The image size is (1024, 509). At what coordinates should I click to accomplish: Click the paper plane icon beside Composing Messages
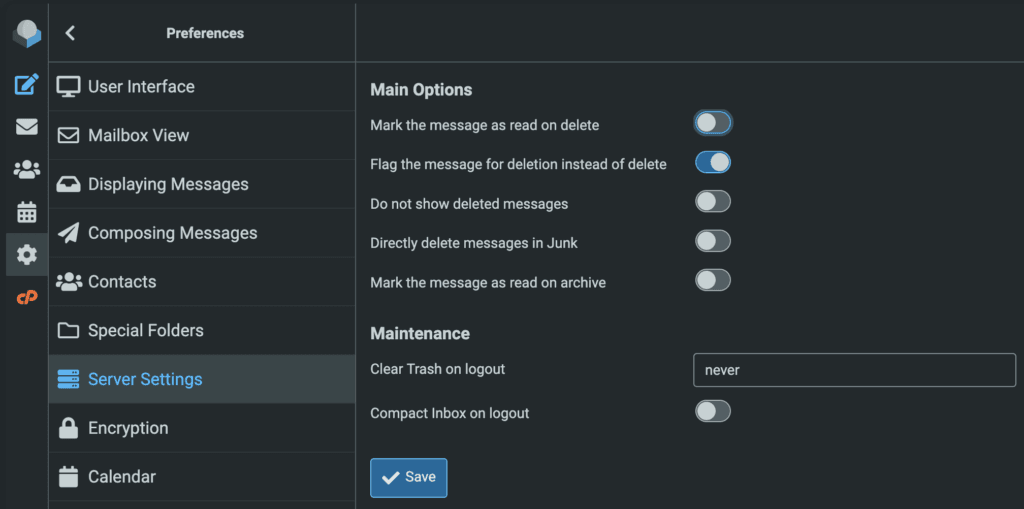[x=68, y=233]
